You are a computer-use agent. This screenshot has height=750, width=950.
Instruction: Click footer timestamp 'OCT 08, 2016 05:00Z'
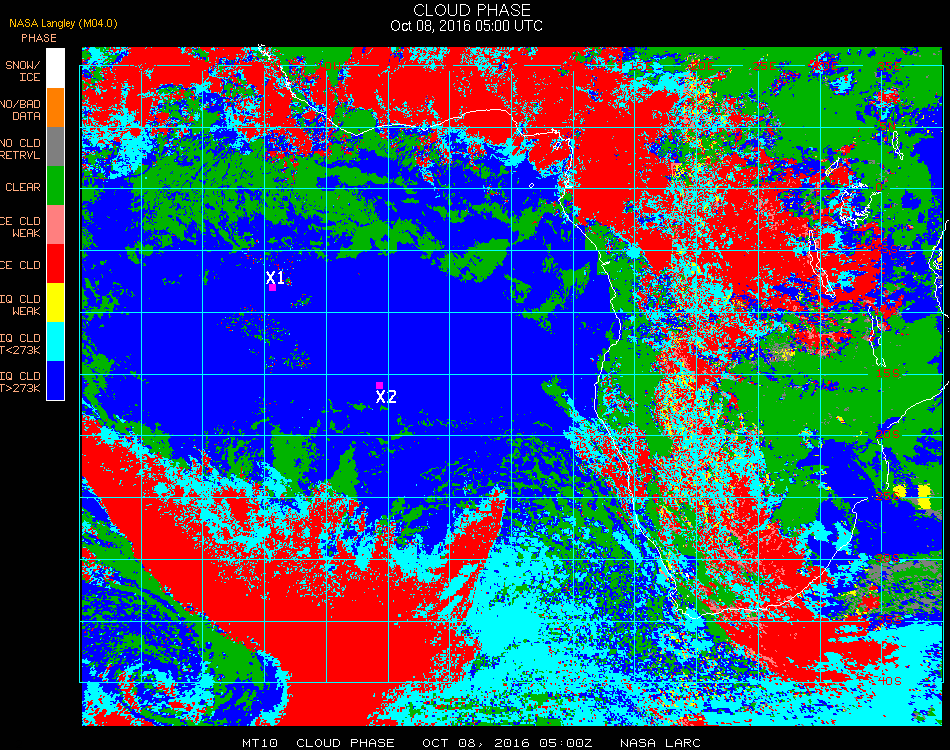507,743
